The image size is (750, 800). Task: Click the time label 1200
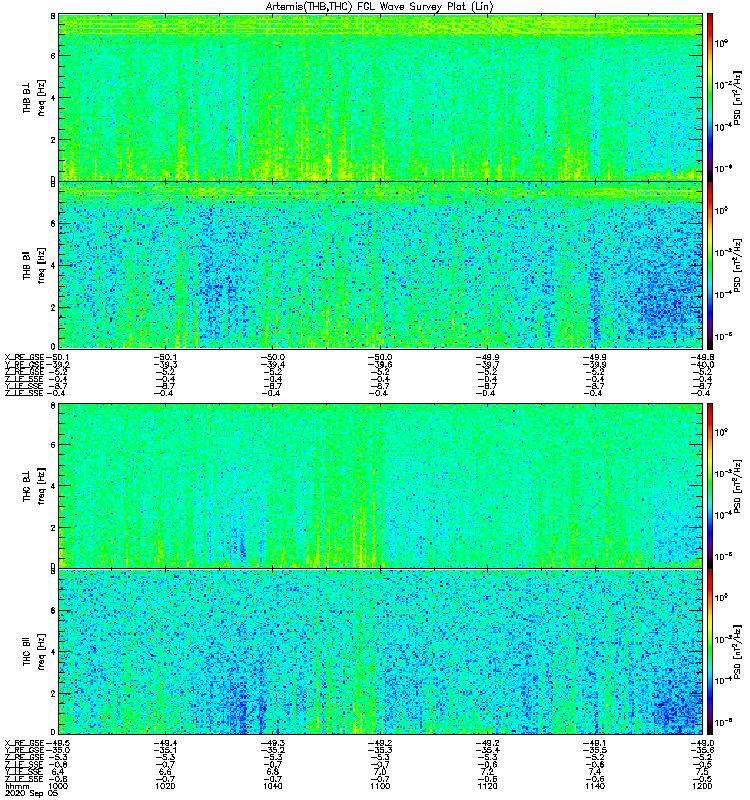point(702,786)
